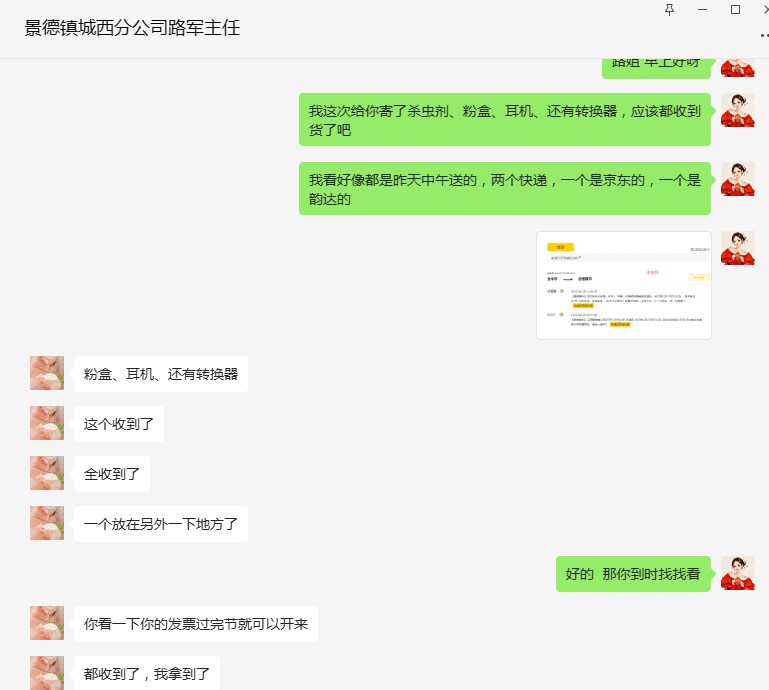This screenshot has width=769, height=690.
Task: Pin the chat window on top
Action: (669, 9)
